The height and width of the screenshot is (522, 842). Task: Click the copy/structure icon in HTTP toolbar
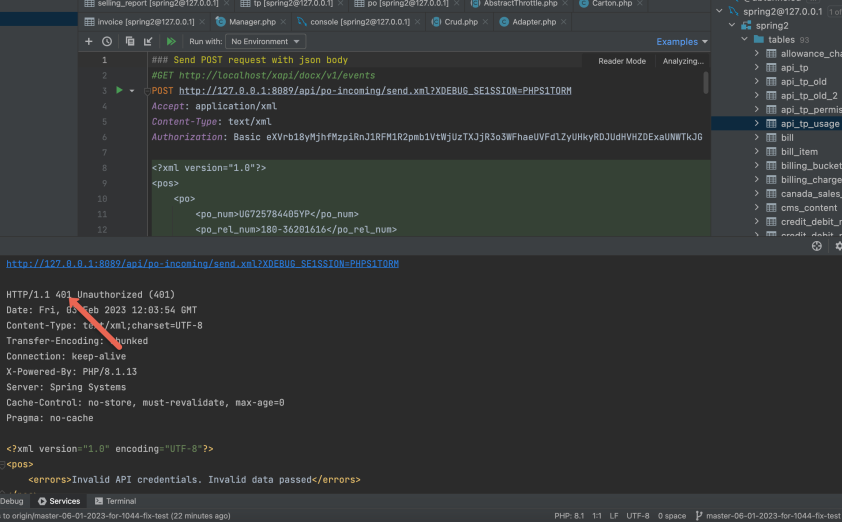pos(129,41)
